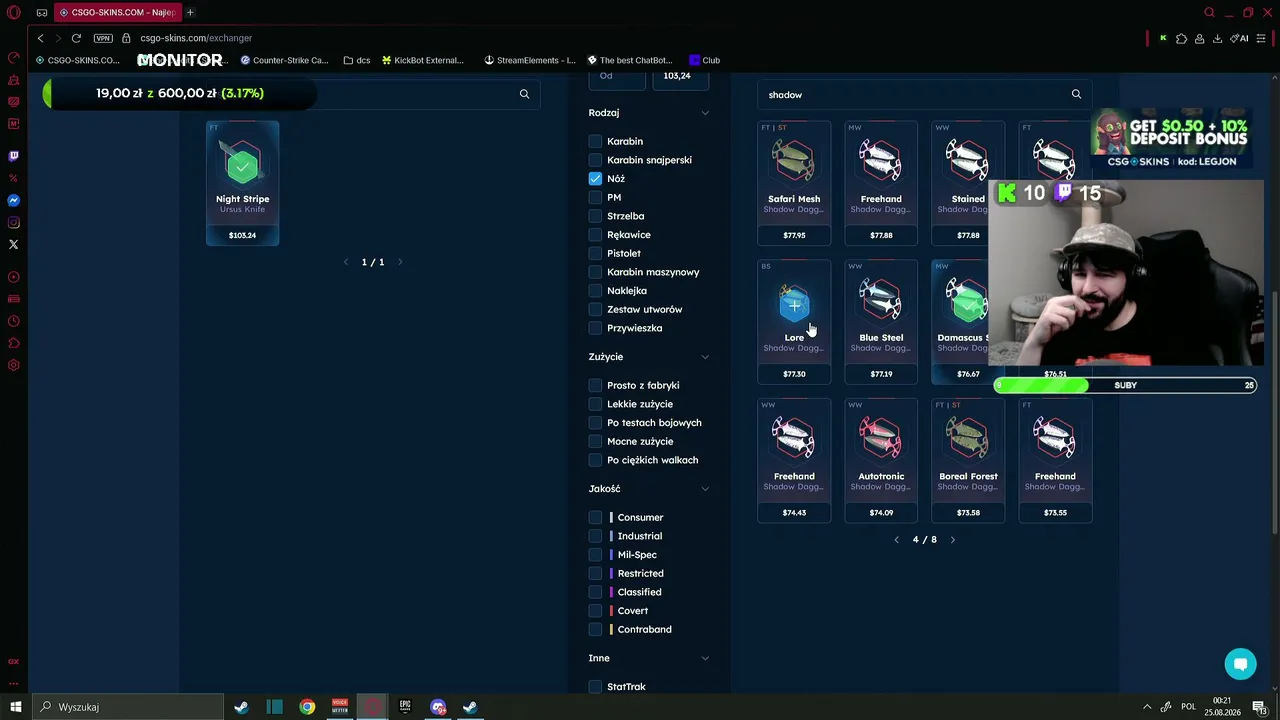Check the Prosto z fabryki wear option
This screenshot has height=720, width=1280.
595,385
